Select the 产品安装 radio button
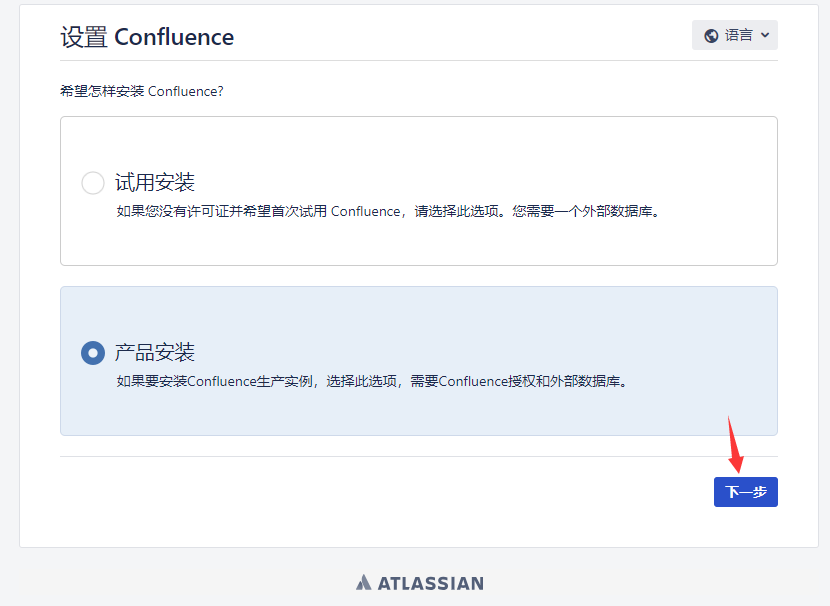The height and width of the screenshot is (606, 830). 92,353
